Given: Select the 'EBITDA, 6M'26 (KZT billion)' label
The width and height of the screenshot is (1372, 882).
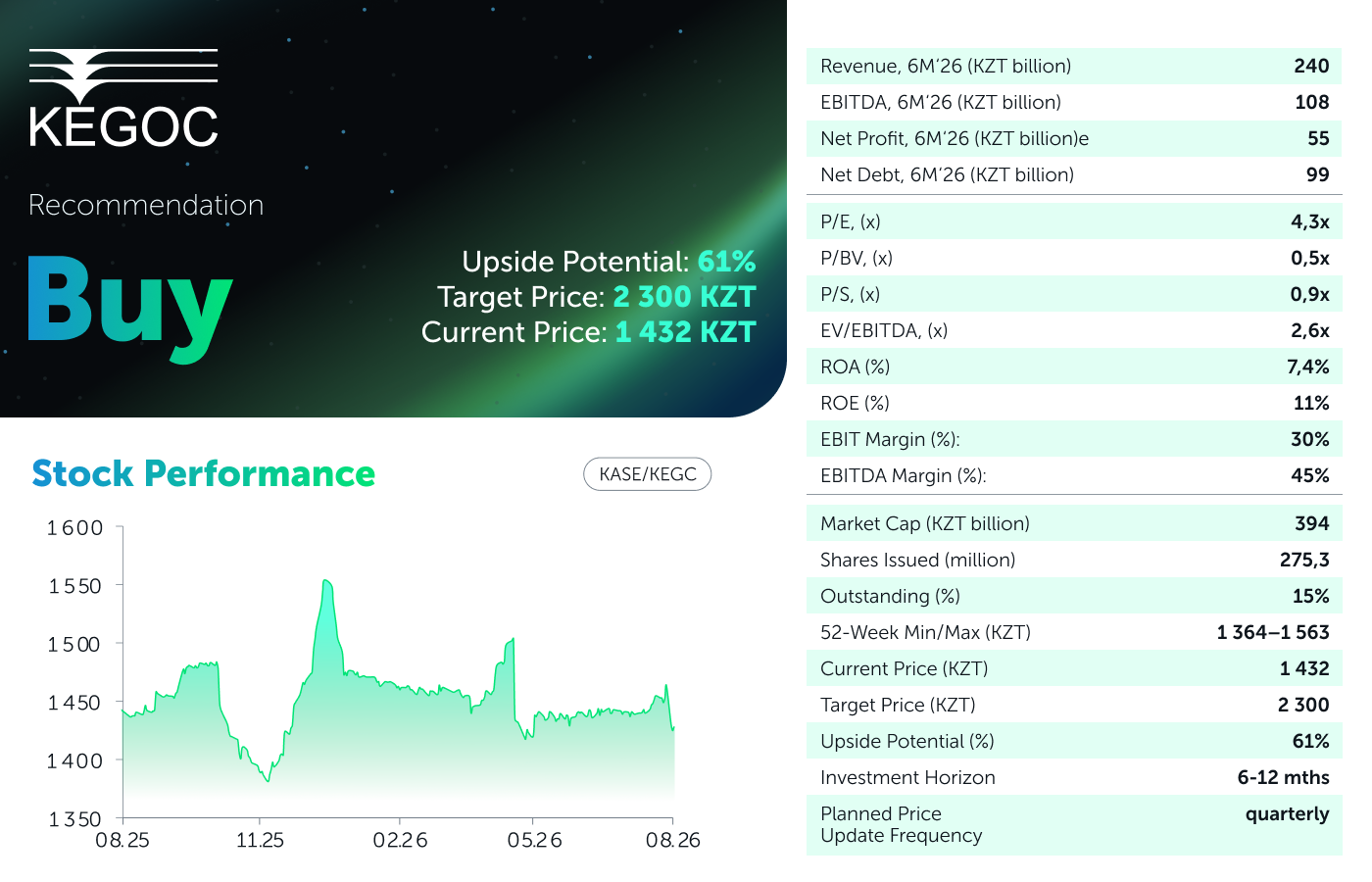Looking at the screenshot, I should pyautogui.click(x=941, y=103).
